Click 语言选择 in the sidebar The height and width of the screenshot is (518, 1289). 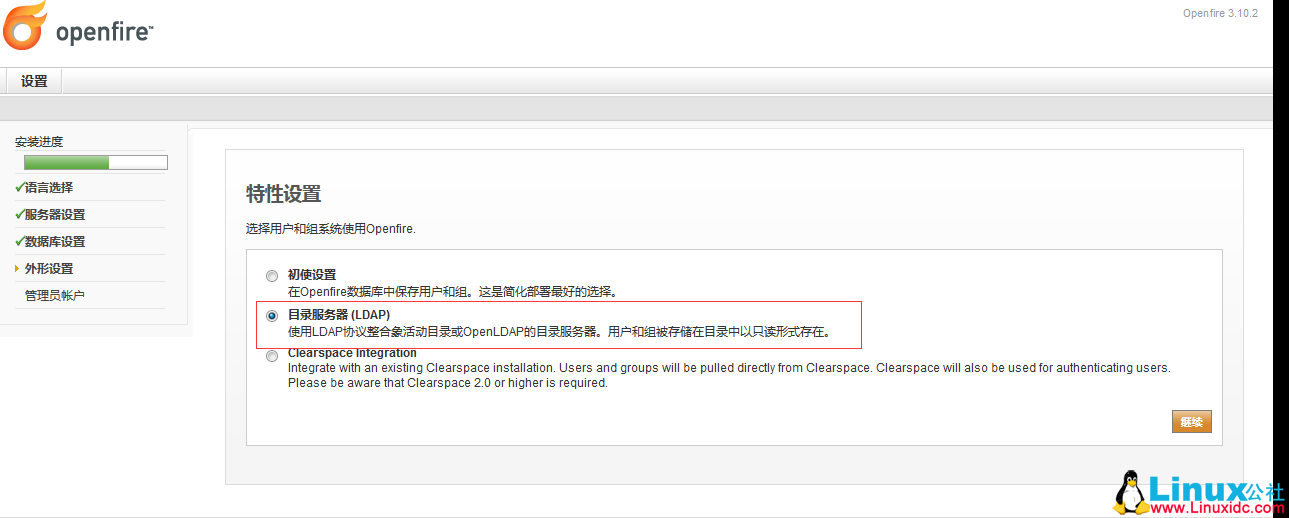pos(49,187)
